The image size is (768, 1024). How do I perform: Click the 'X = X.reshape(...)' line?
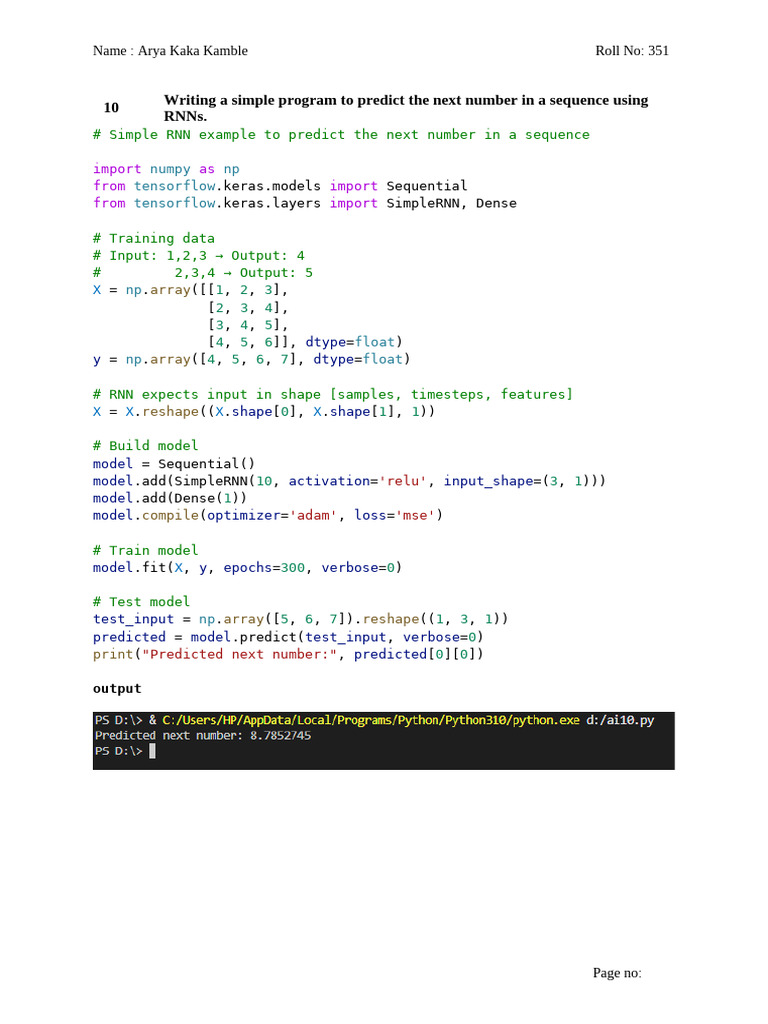tap(264, 411)
